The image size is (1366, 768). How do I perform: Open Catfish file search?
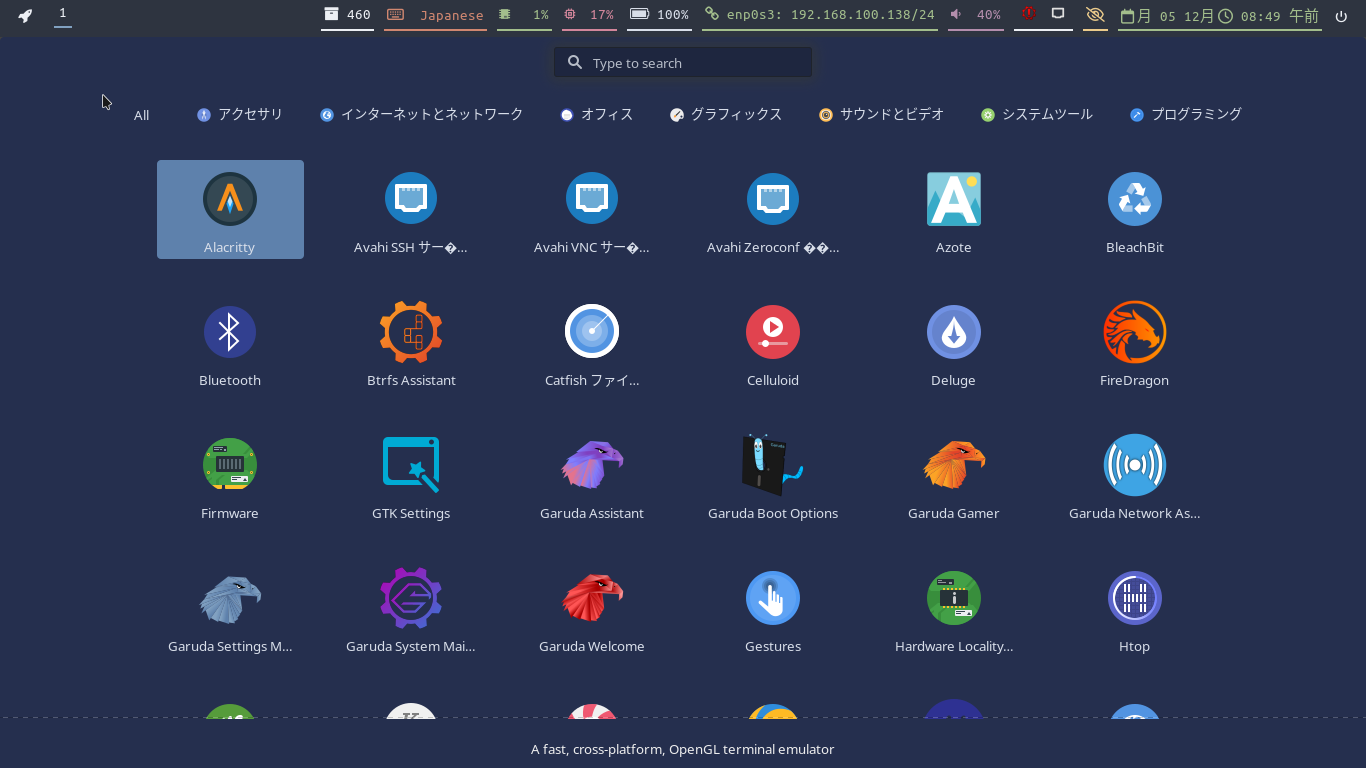click(x=592, y=342)
